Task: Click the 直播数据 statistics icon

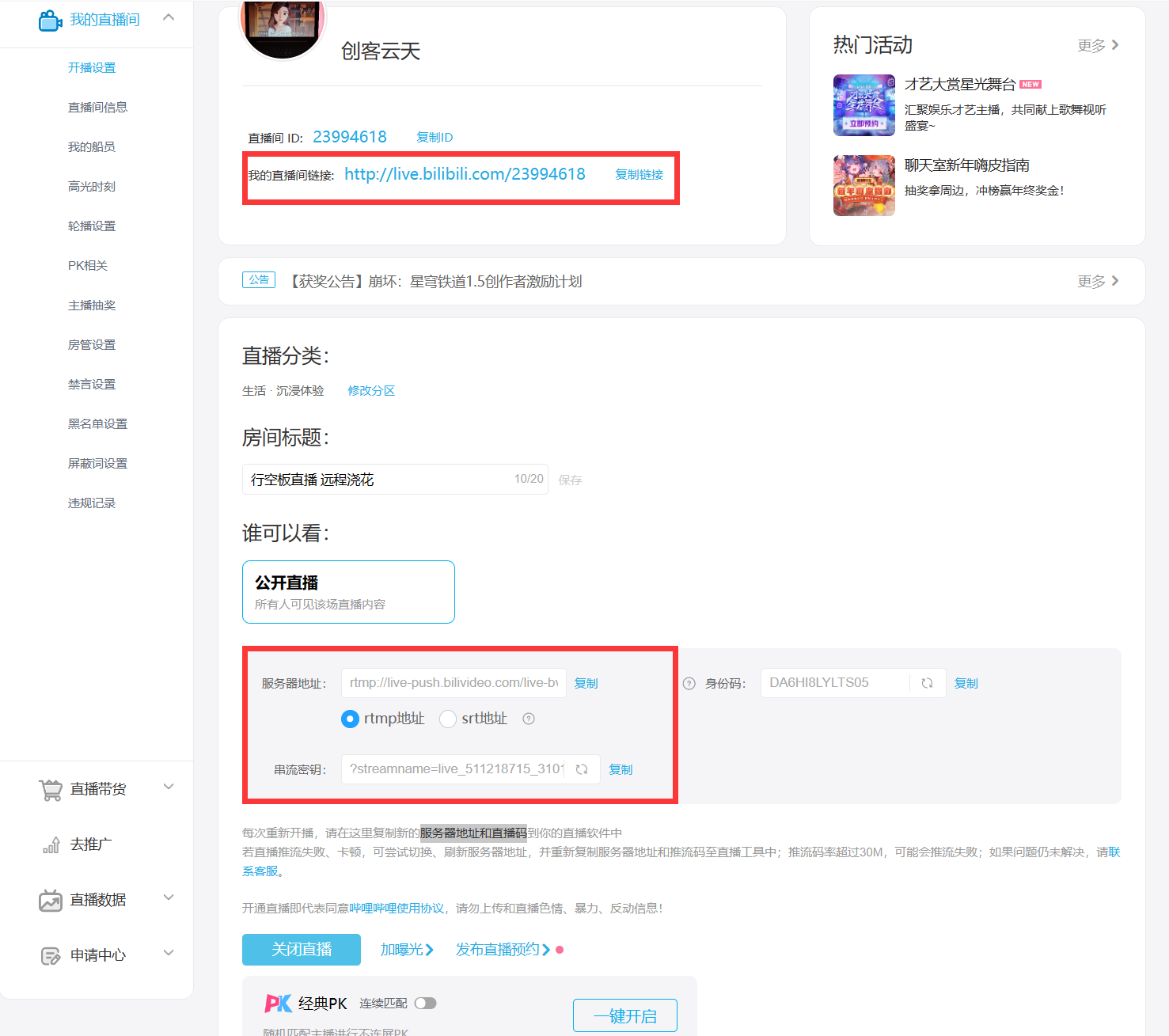Action: click(51, 900)
